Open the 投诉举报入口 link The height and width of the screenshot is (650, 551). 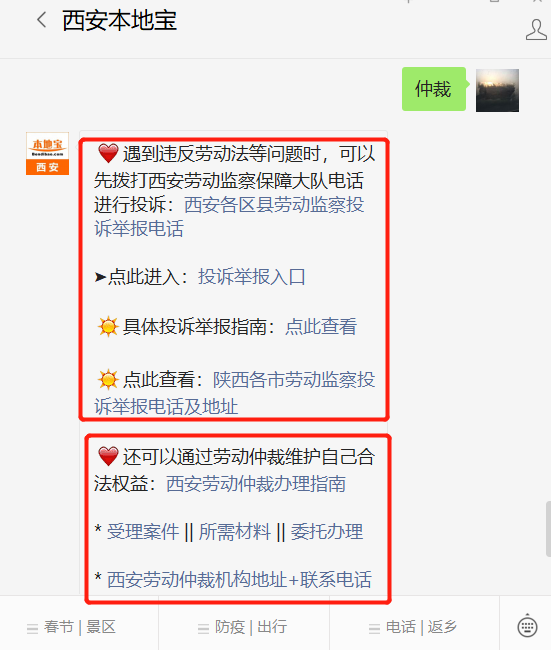pyautogui.click(x=252, y=276)
